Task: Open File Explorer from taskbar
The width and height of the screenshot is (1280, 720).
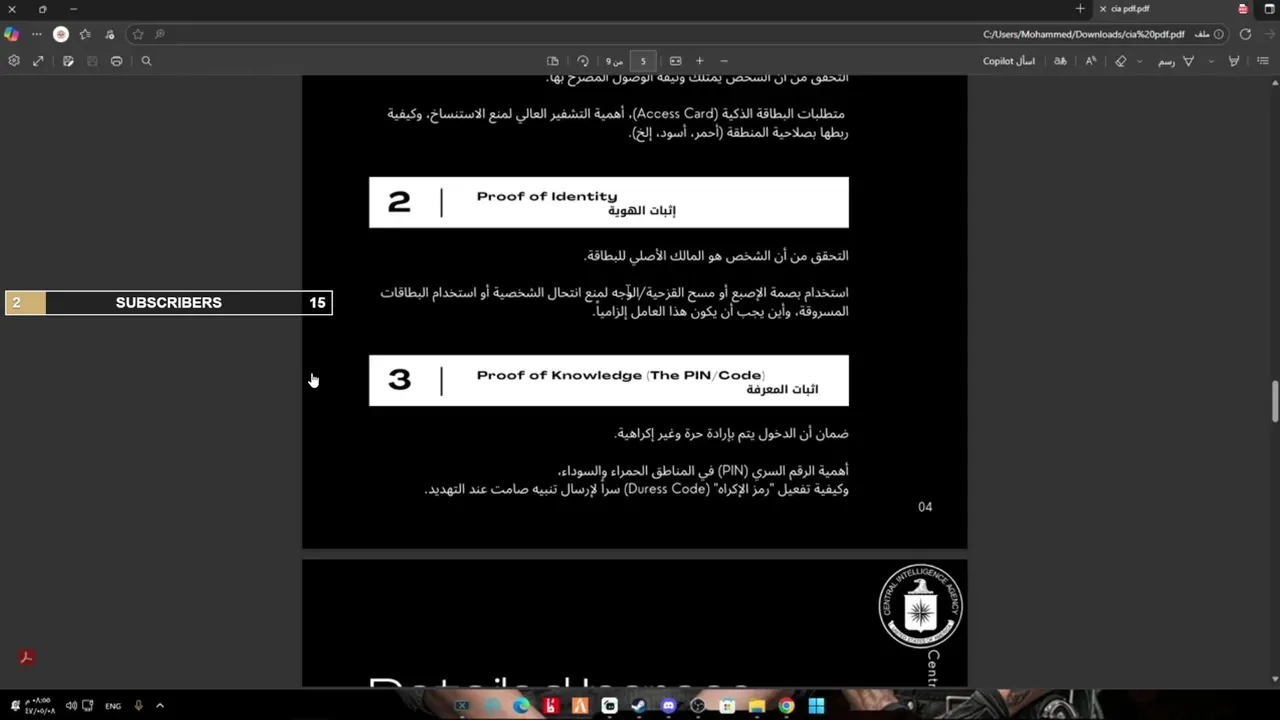Action: pyautogui.click(x=757, y=706)
